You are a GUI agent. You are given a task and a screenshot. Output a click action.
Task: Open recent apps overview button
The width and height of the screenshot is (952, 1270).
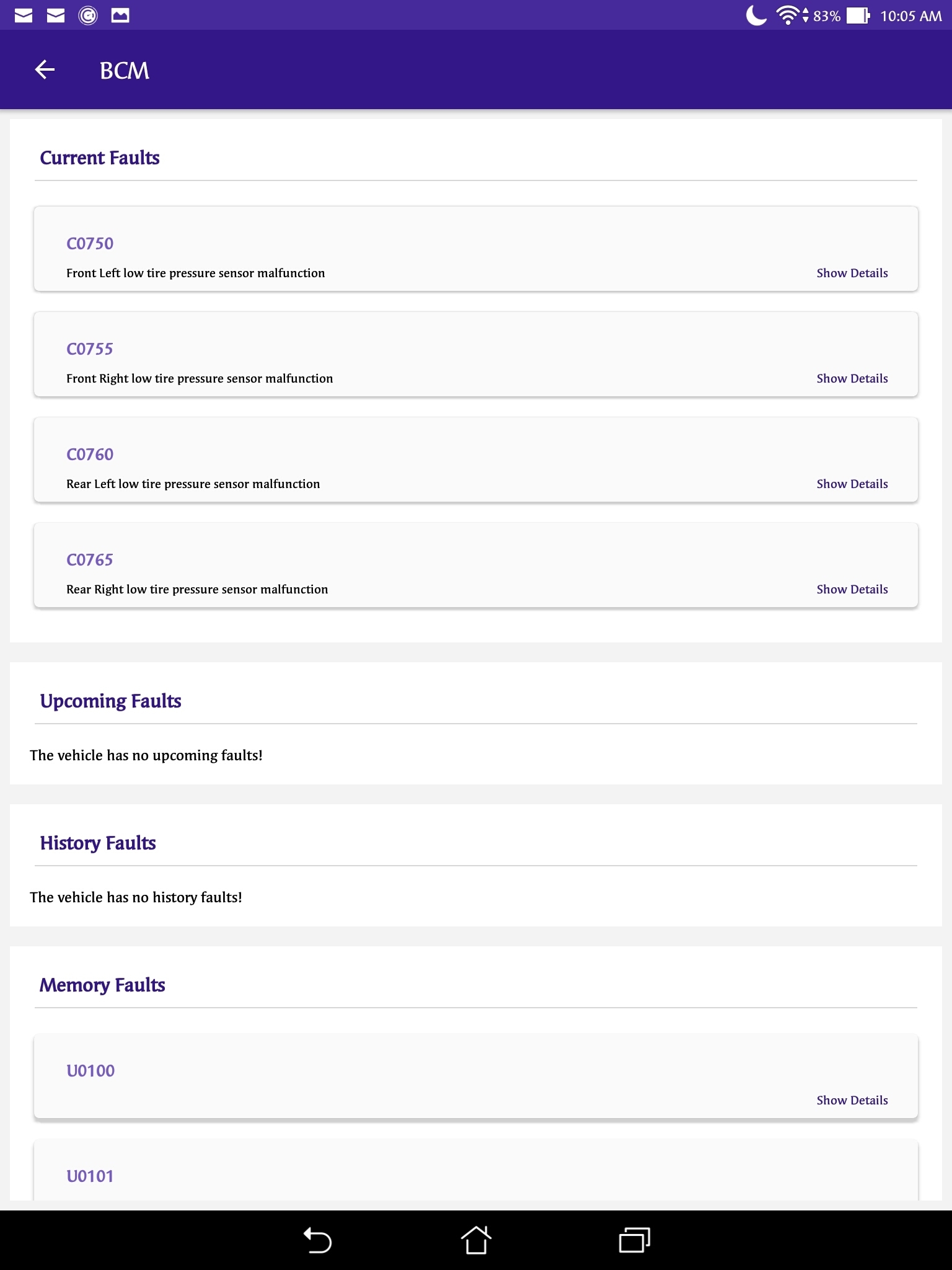click(x=634, y=1240)
